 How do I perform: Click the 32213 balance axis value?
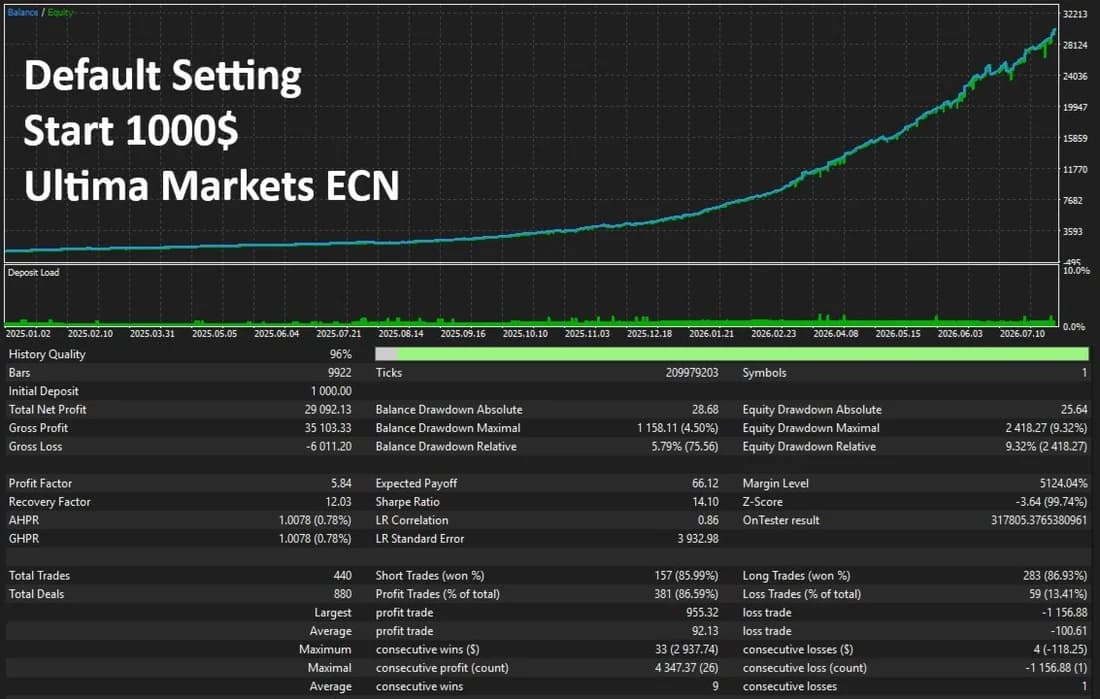(1075, 14)
